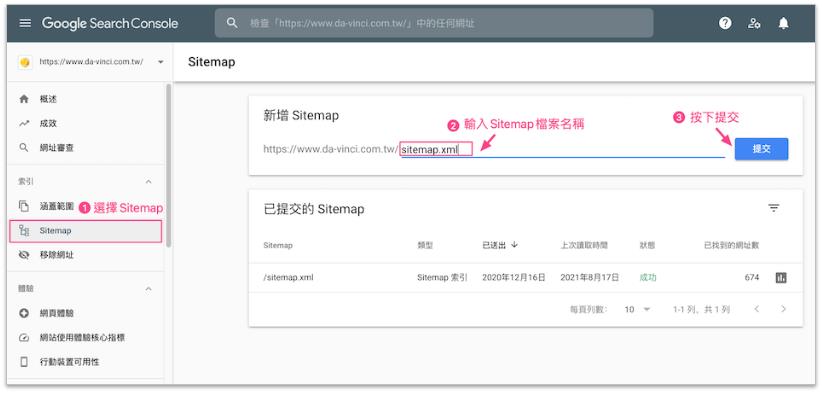Open 網址審查 URL inspection
822x393 pixels.
pos(57,148)
